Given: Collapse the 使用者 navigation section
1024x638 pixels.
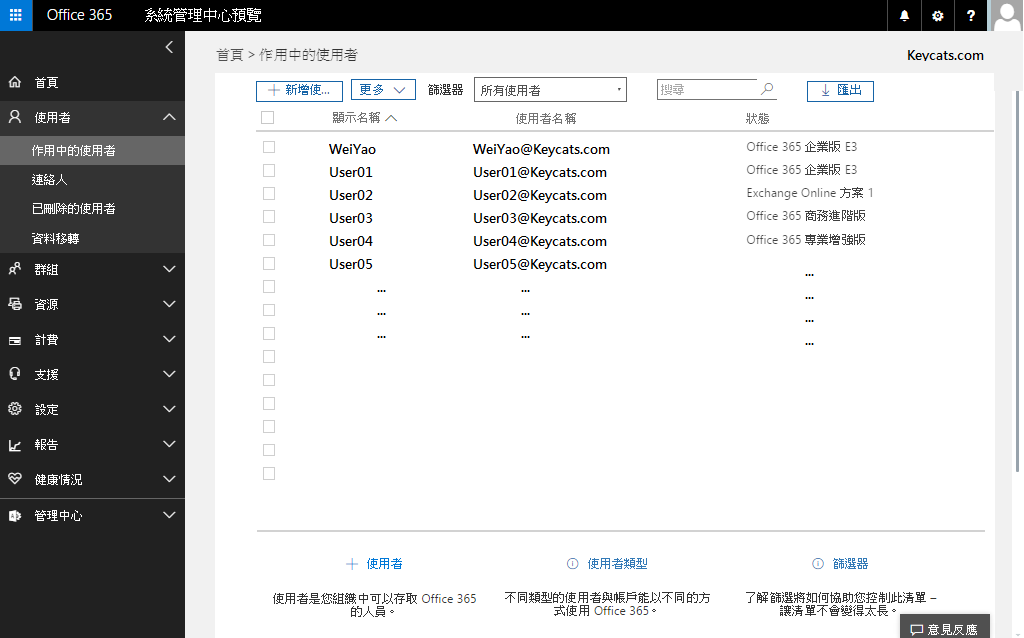Looking at the screenshot, I should point(169,117).
